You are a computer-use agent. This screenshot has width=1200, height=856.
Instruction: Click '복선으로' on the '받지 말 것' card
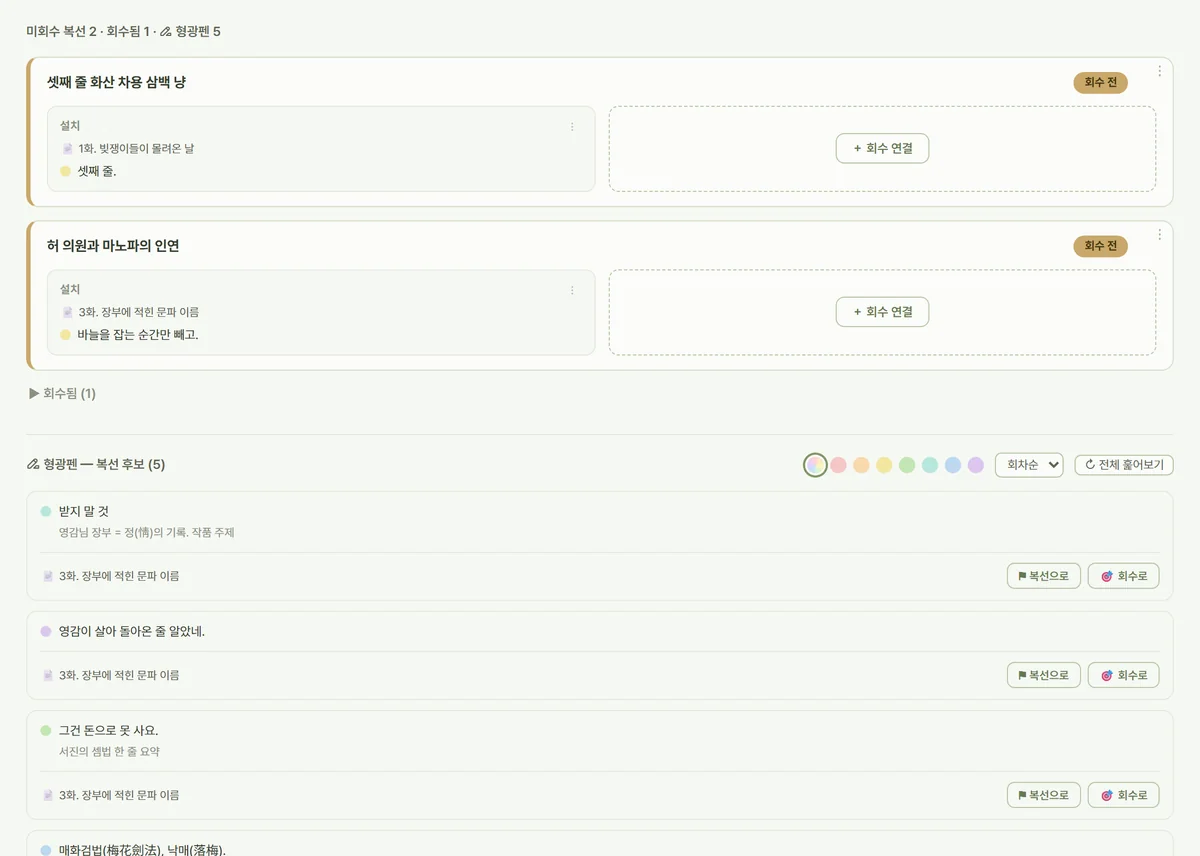point(1044,576)
